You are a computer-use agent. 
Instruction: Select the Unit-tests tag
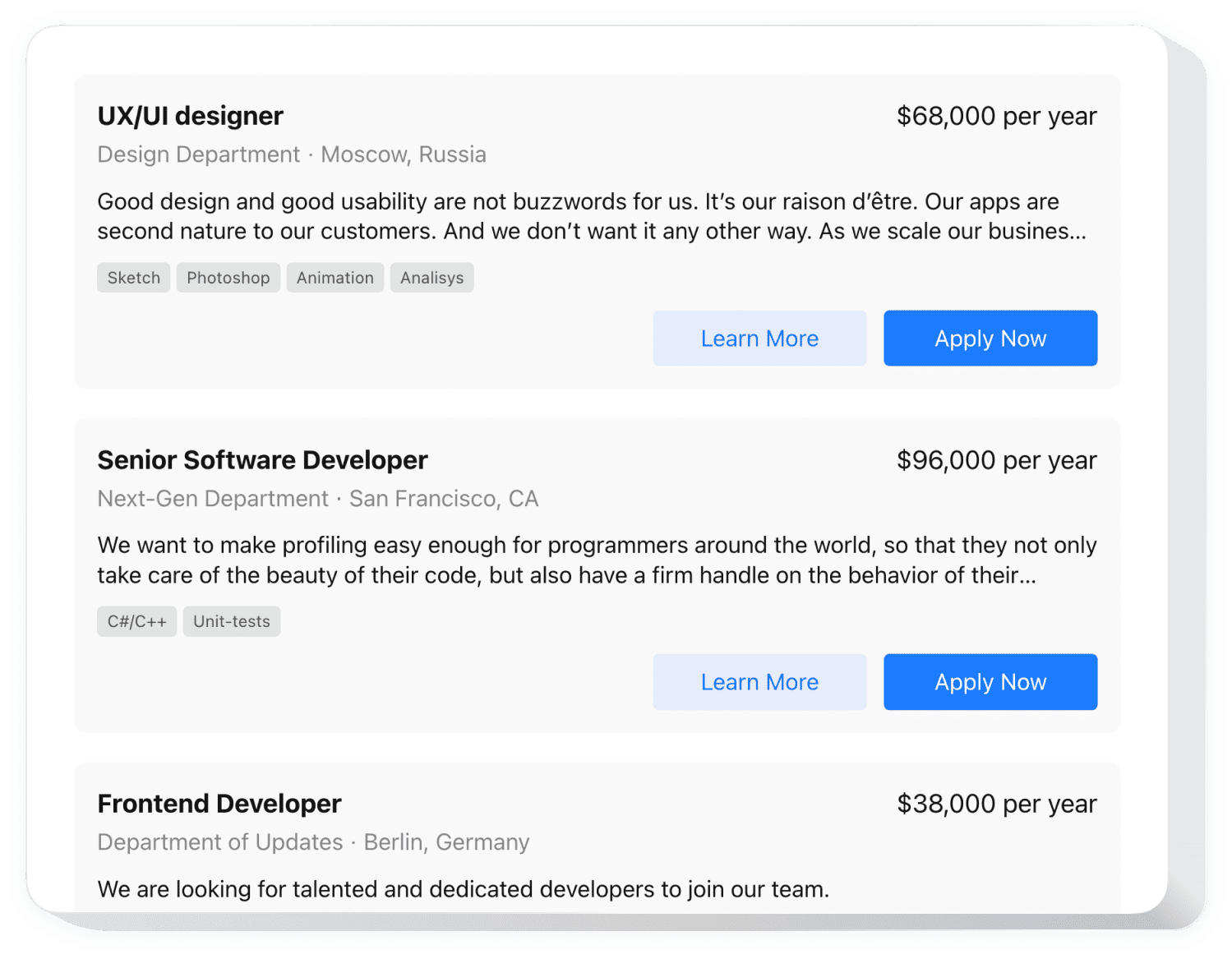tap(231, 621)
